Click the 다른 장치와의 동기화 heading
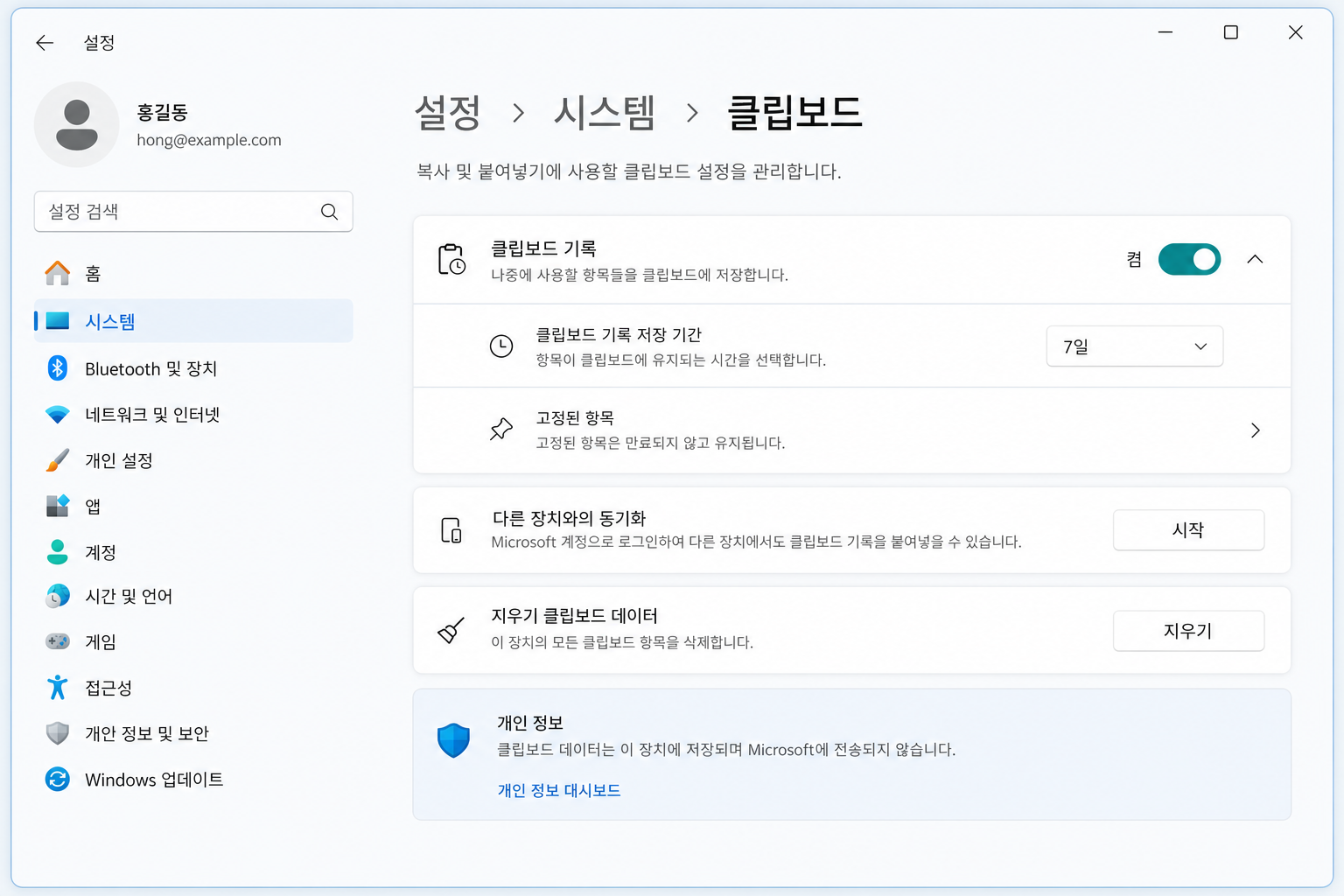1344x896 pixels. coord(569,518)
